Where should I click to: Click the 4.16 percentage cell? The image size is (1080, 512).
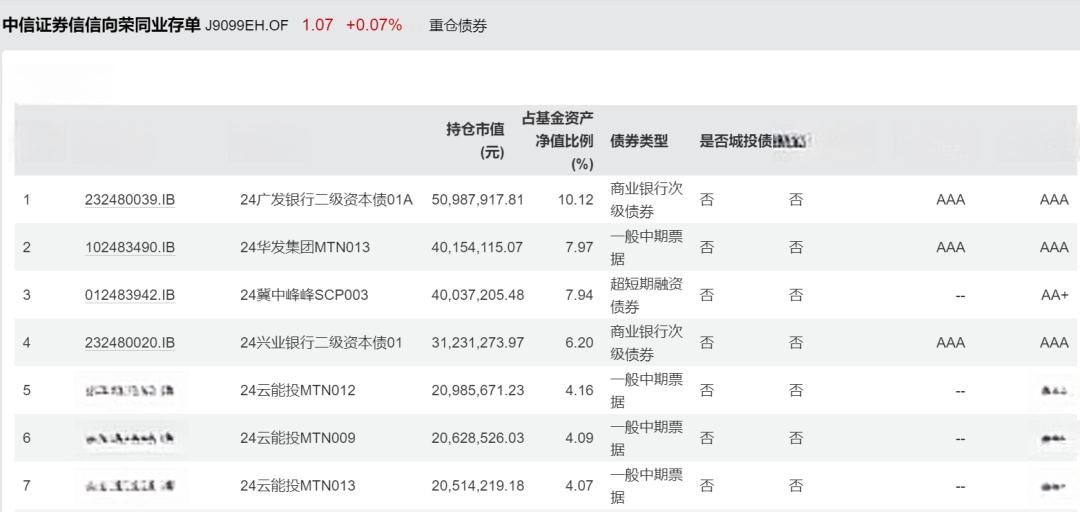coord(579,391)
